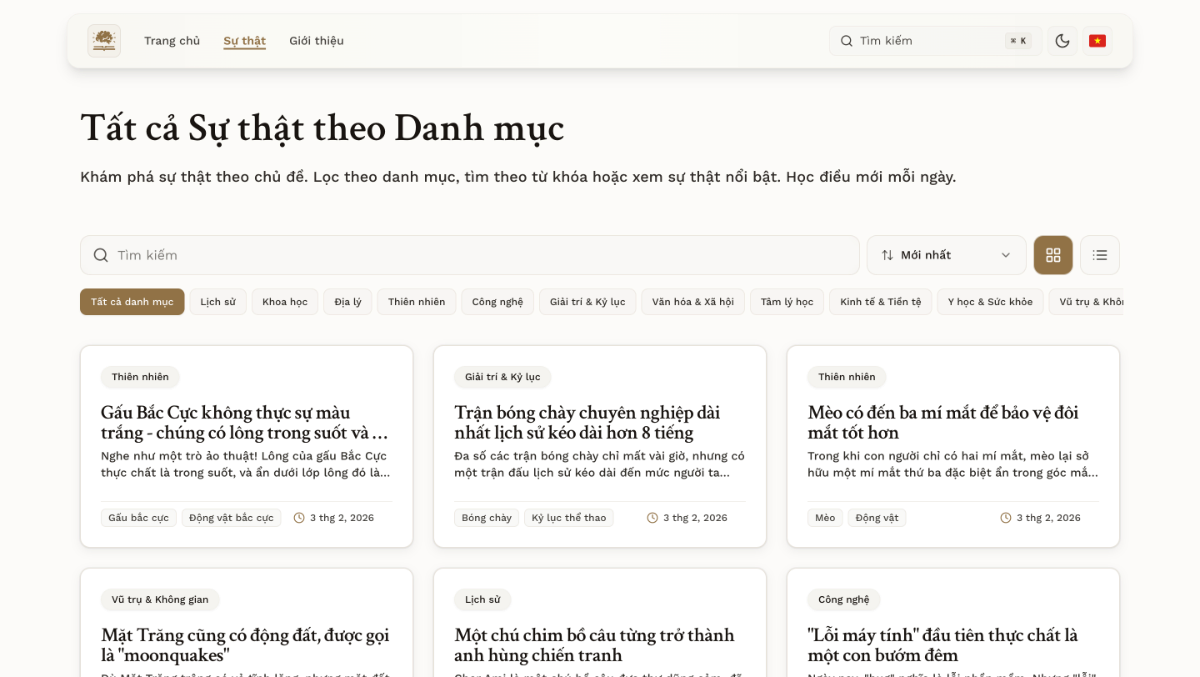1200x677 pixels.
Task: Open the Sự thật navigation tab
Action: click(244, 40)
